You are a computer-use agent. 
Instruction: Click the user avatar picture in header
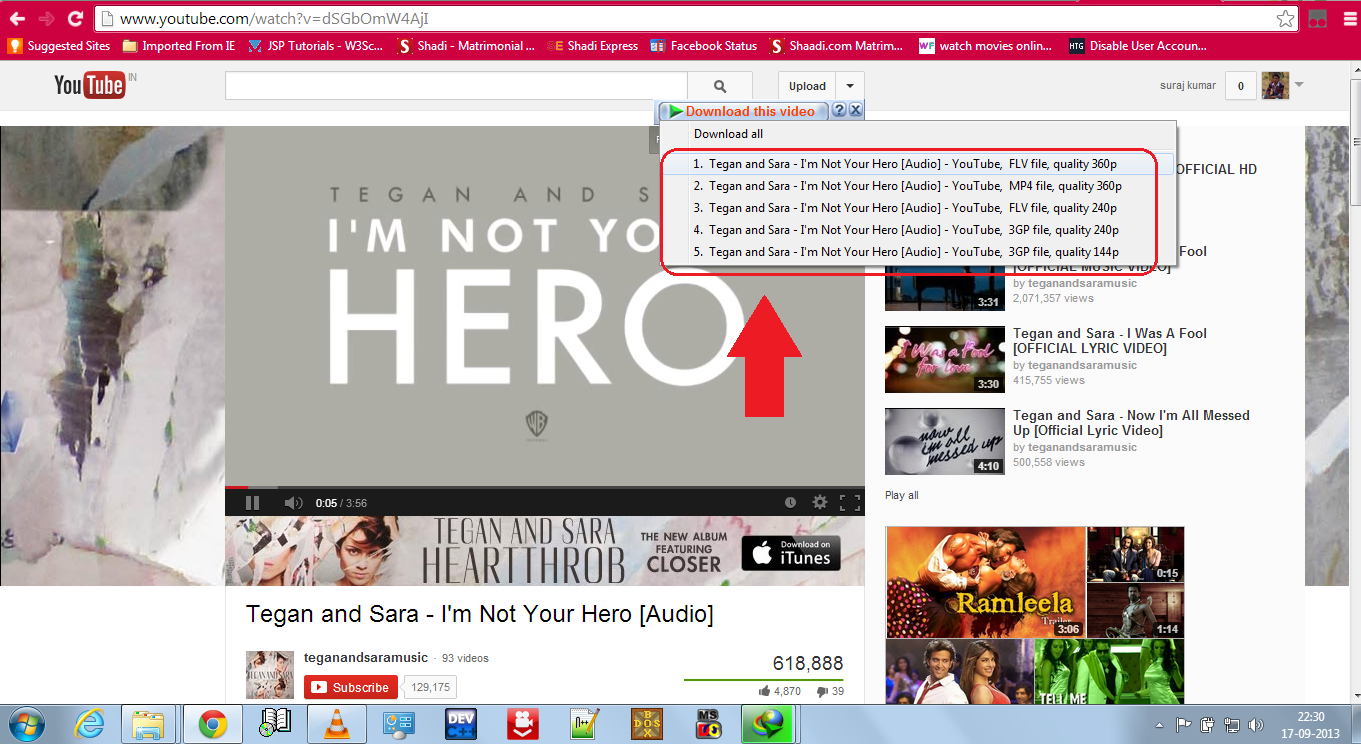click(x=1275, y=86)
